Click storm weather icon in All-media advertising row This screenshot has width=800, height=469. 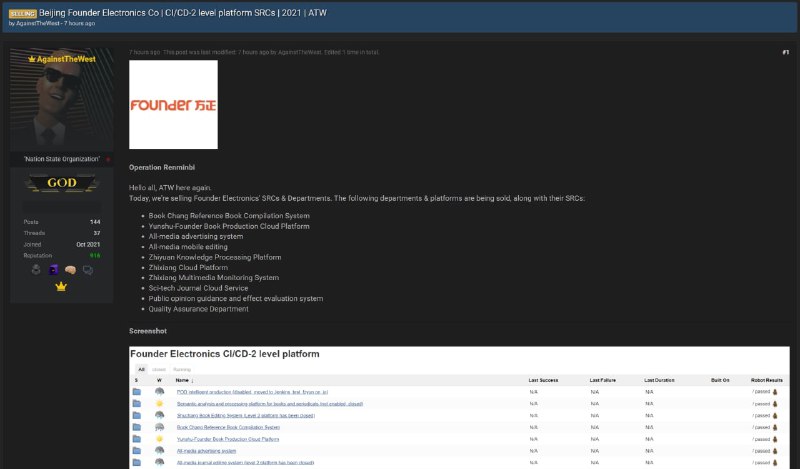click(160, 450)
